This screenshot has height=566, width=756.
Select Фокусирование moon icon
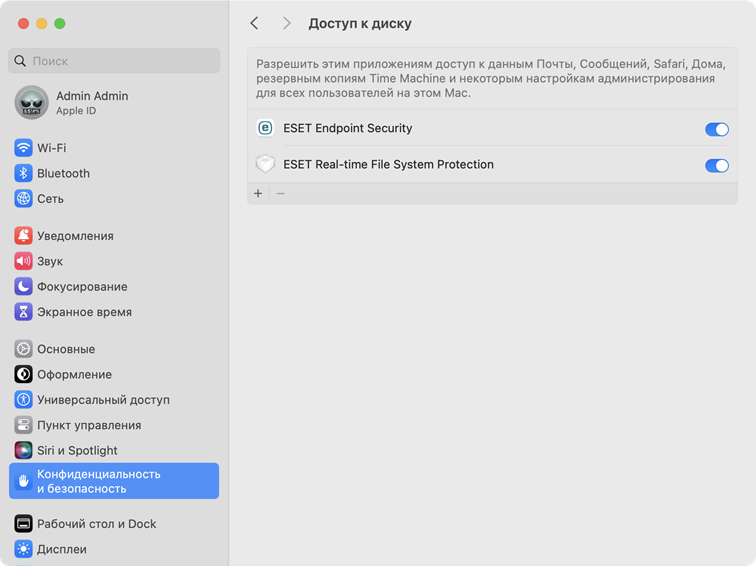[23, 286]
